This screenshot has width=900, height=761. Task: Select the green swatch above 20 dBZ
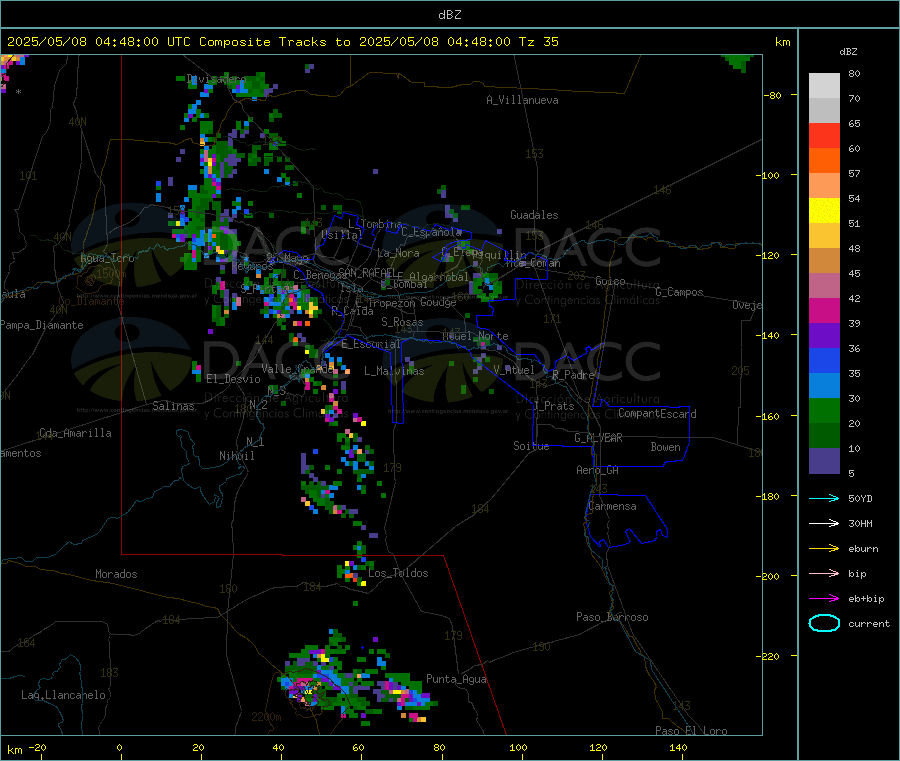tap(824, 410)
